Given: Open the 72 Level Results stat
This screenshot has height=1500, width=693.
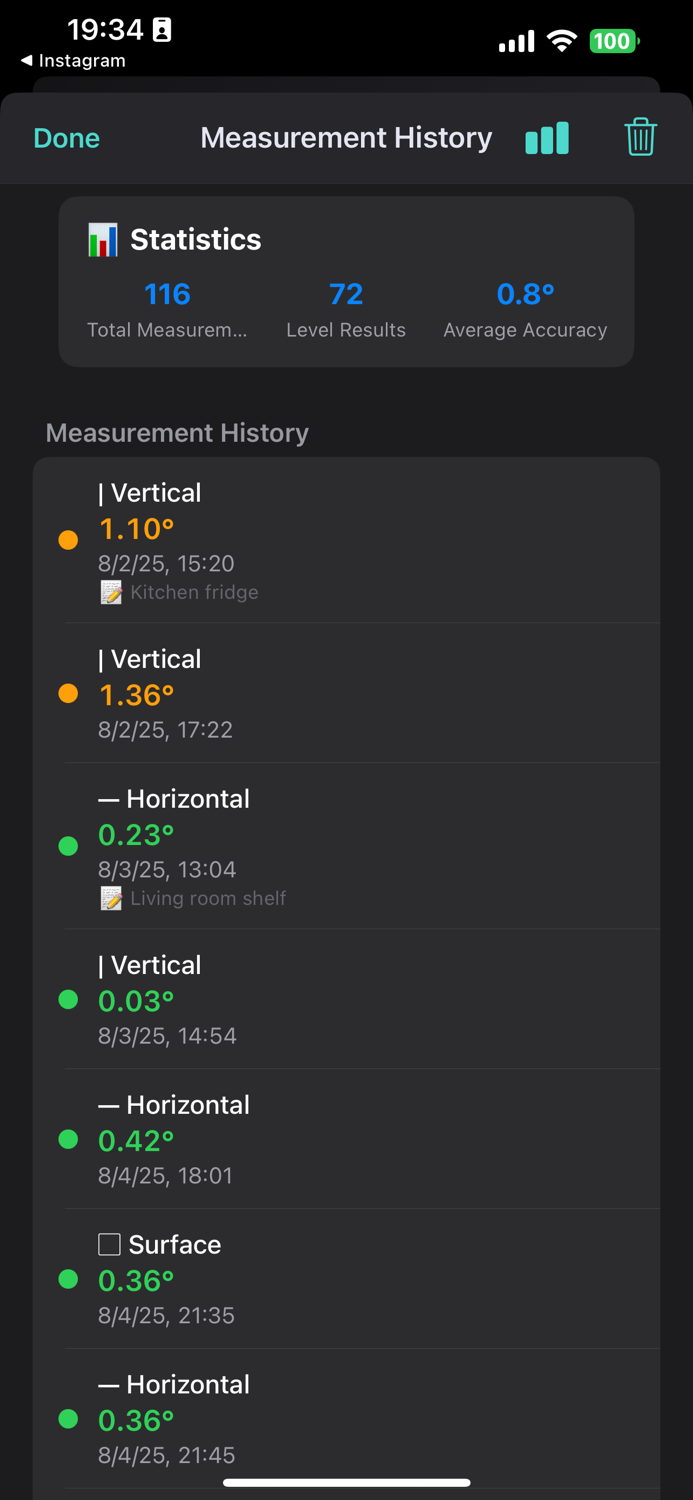Looking at the screenshot, I should pyautogui.click(x=346, y=294).
